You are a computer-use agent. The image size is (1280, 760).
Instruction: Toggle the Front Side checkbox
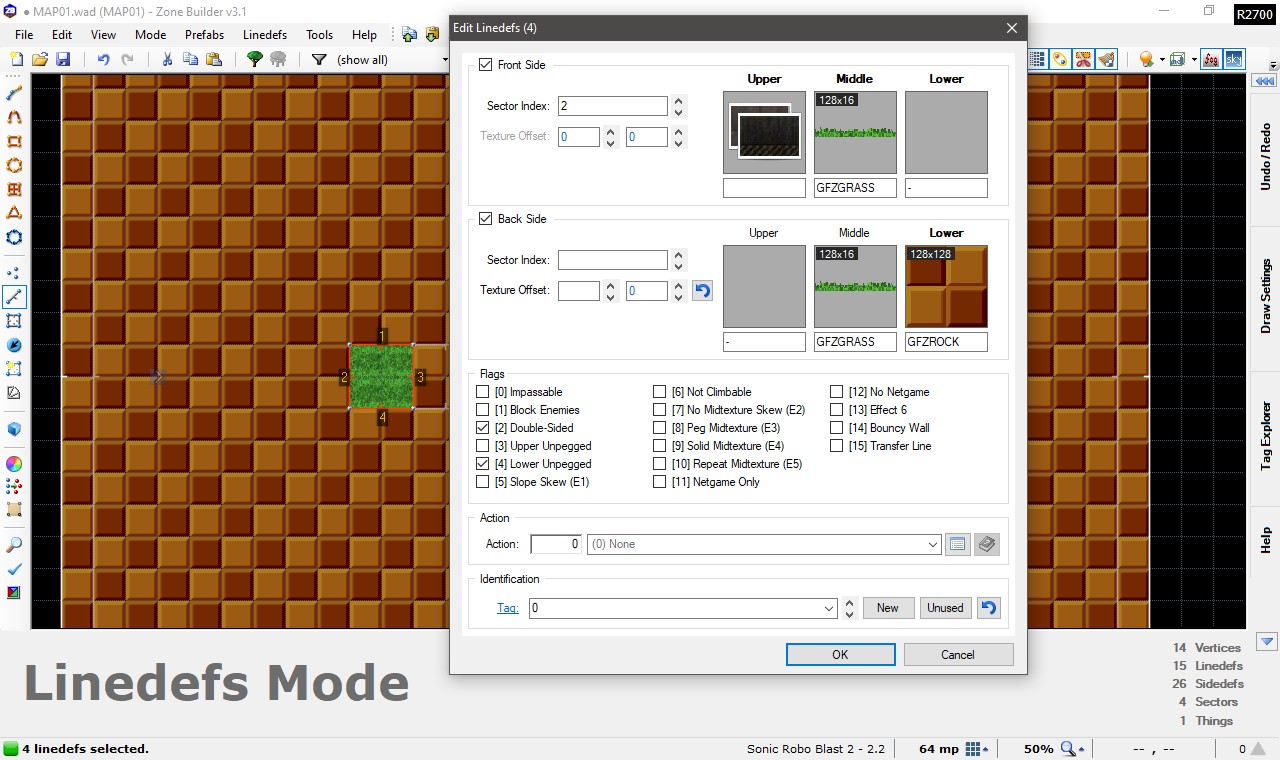(486, 65)
